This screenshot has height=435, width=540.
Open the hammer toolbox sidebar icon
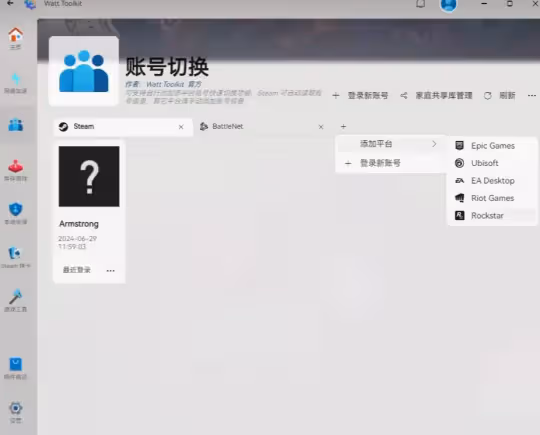coord(15,301)
